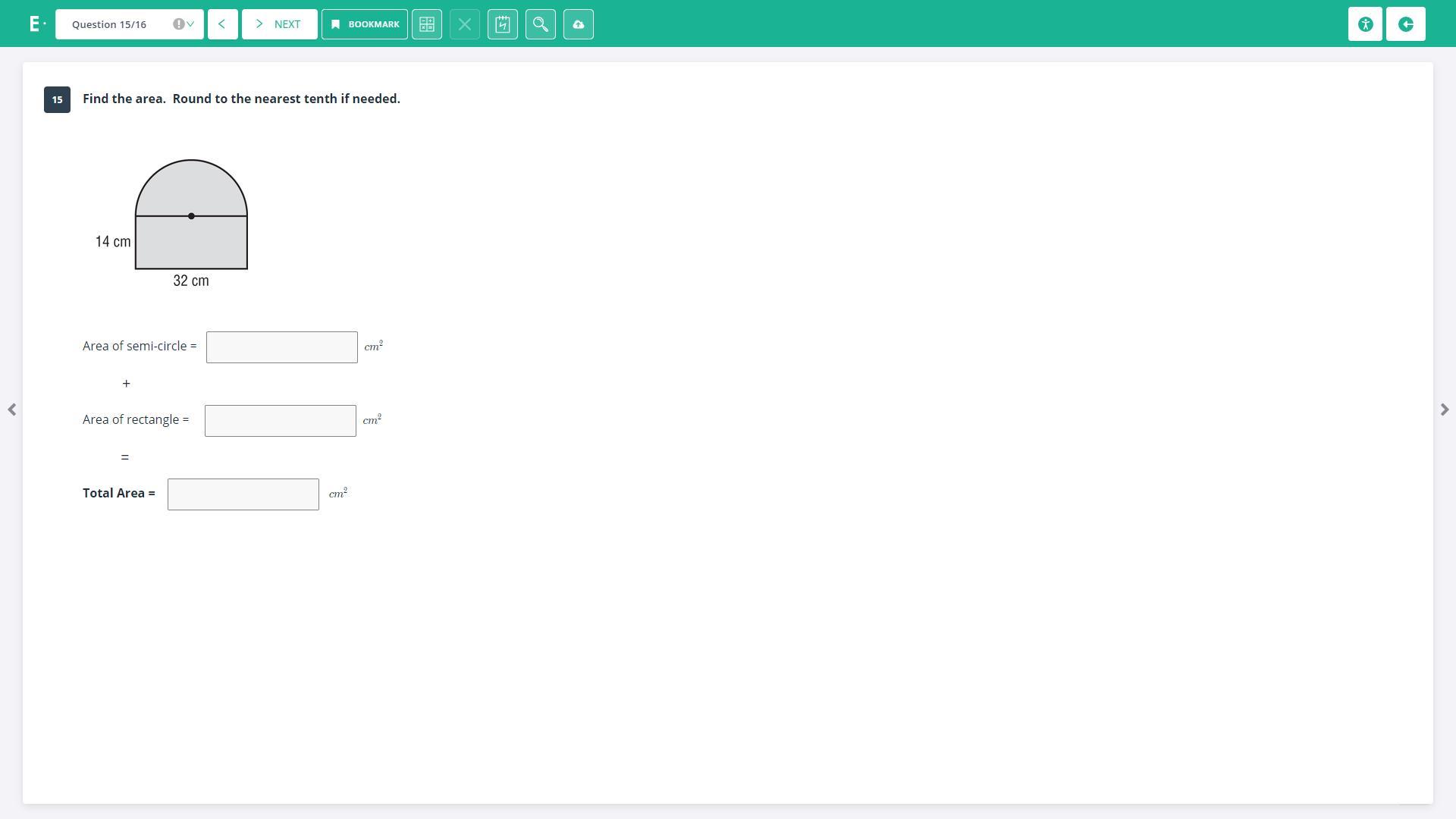The height and width of the screenshot is (819, 1456).
Task: Click the right edge page arrow
Action: click(1444, 409)
